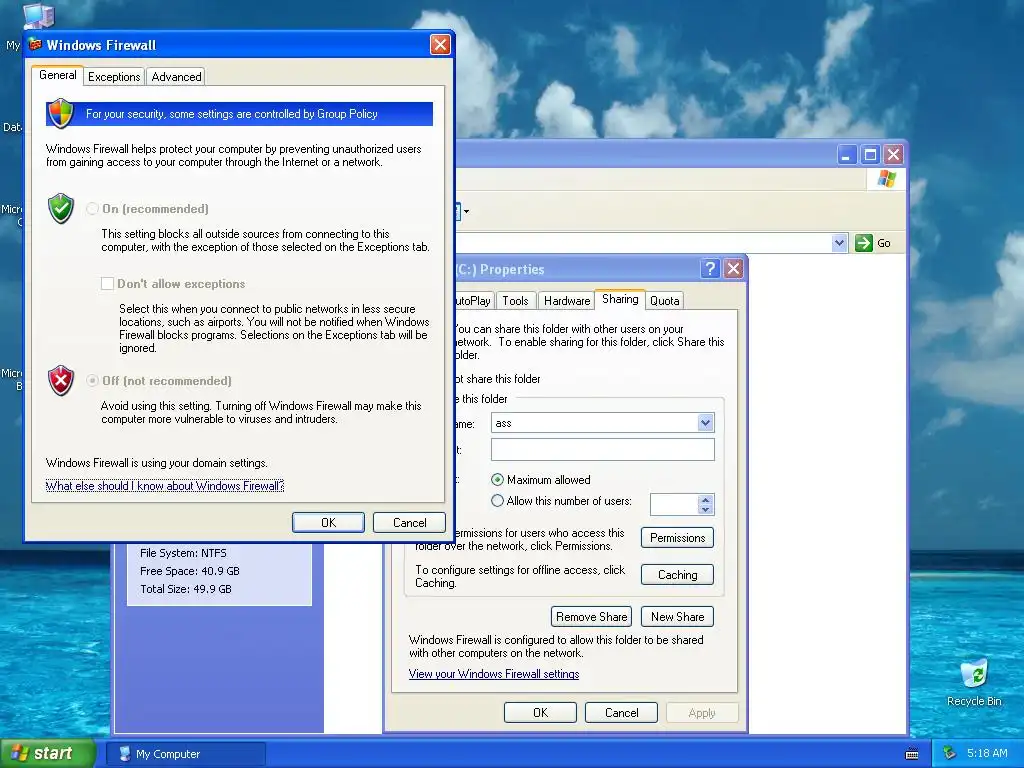Open the Advanced tab in Windows Firewall
This screenshot has width=1024, height=768.
[x=176, y=77]
